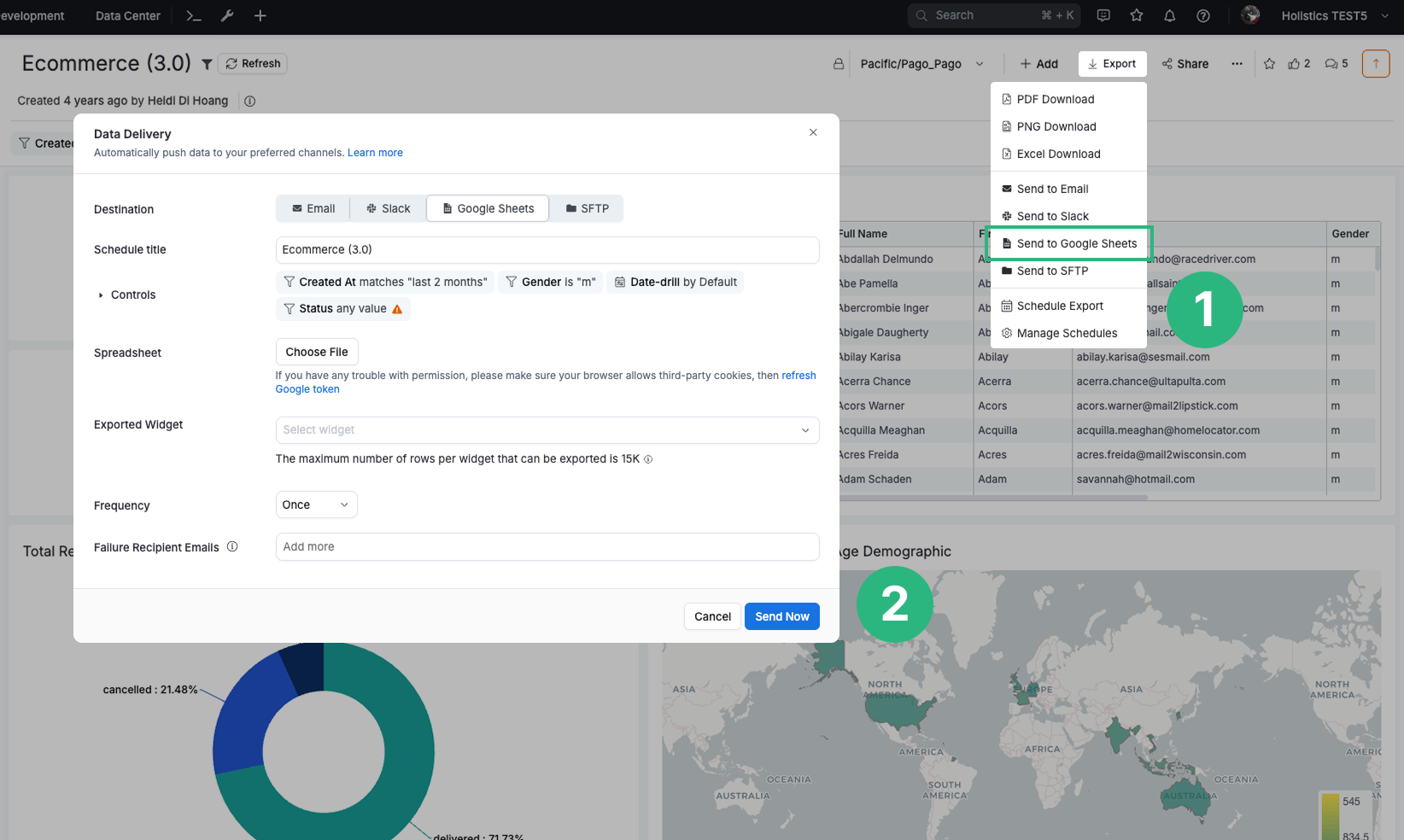
Task: Click the Failure Recipient Emails input field
Action: coord(547,546)
